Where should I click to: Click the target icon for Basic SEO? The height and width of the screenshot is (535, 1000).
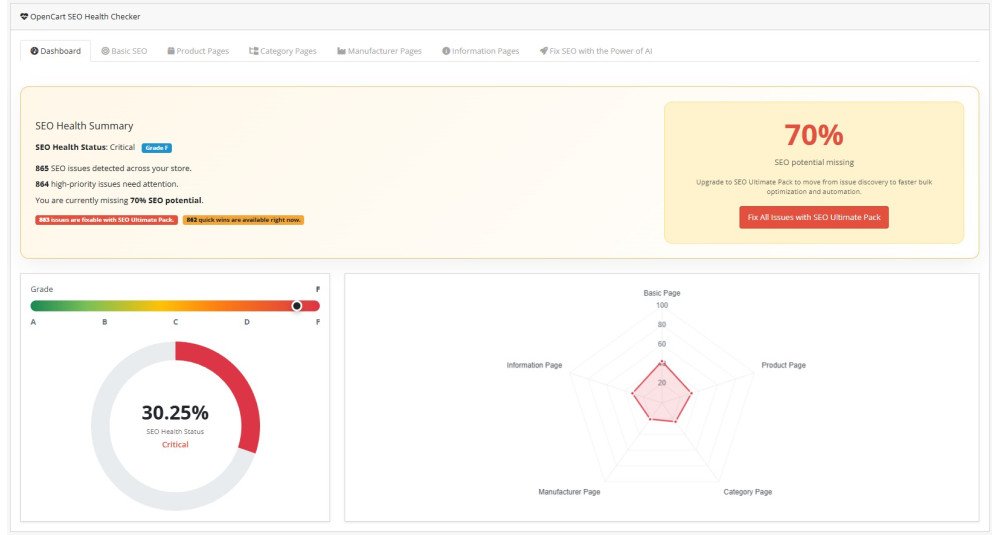(105, 51)
